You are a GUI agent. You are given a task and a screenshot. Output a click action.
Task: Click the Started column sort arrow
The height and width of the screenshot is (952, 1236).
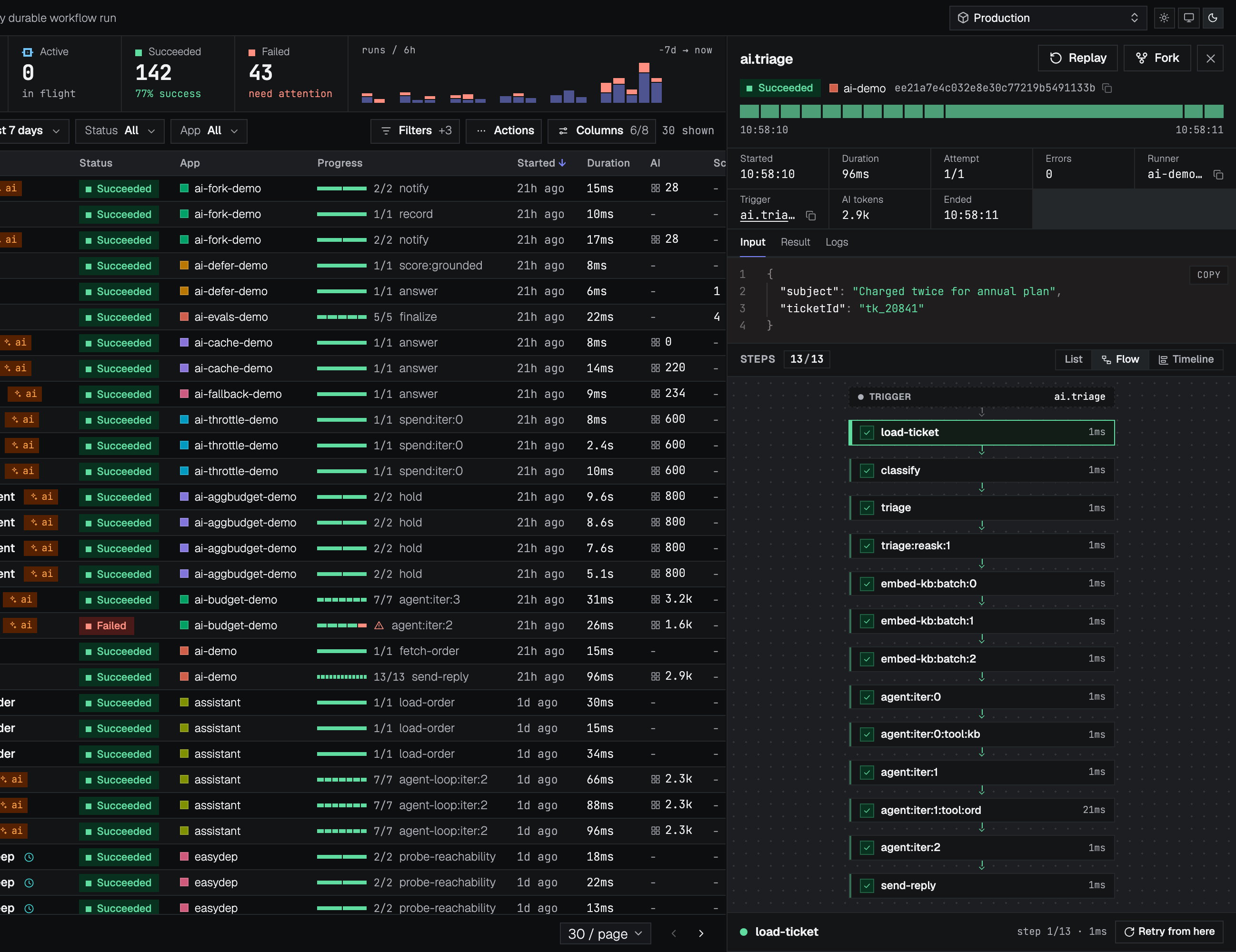[562, 163]
